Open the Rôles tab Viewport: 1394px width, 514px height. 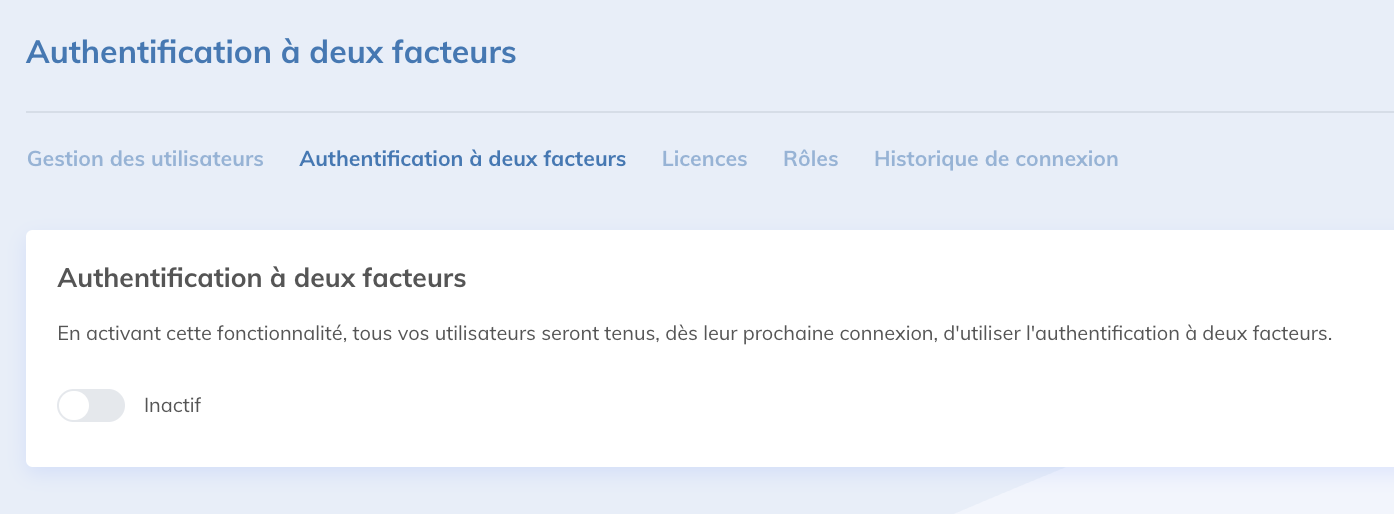click(x=810, y=159)
